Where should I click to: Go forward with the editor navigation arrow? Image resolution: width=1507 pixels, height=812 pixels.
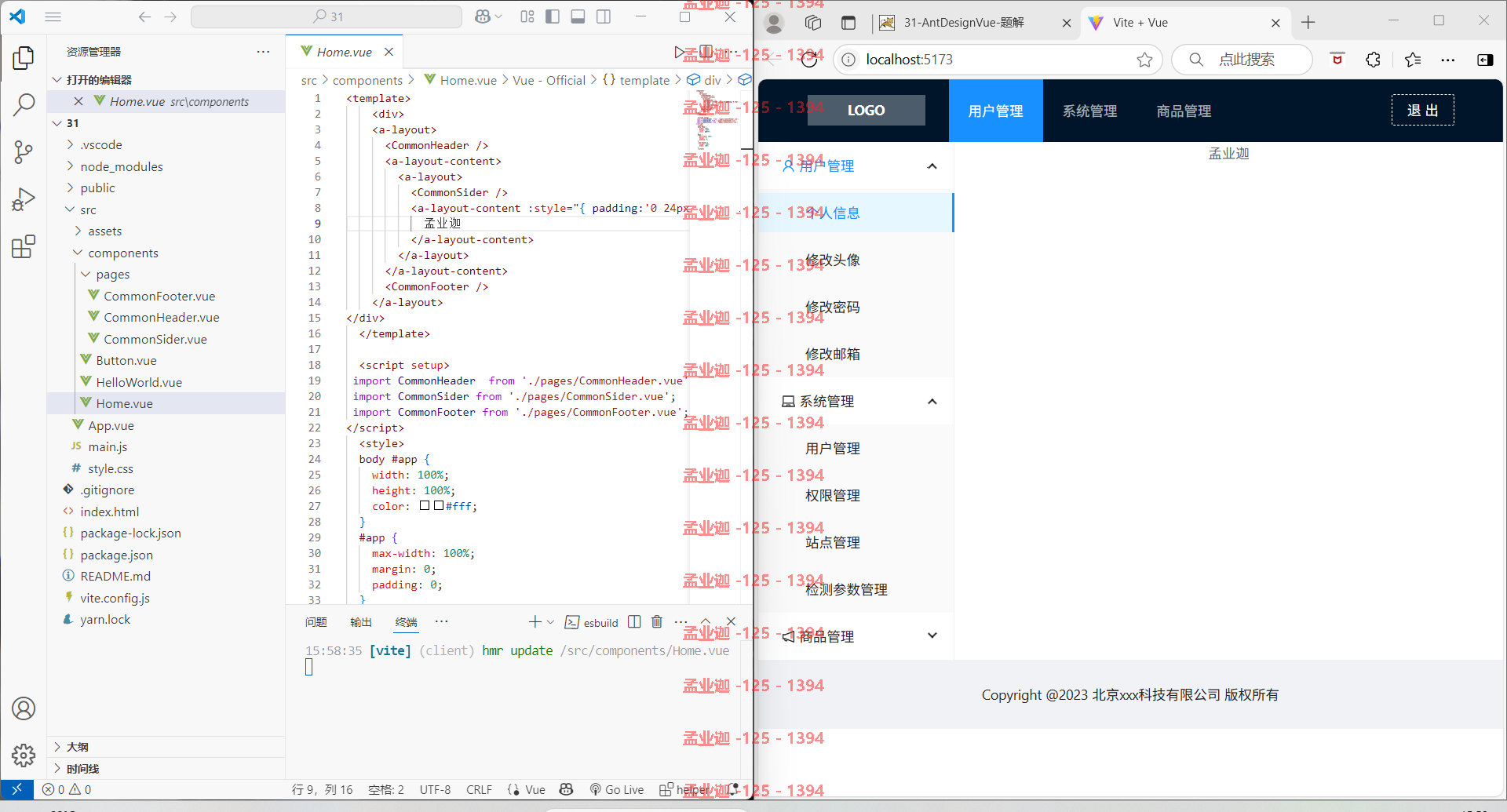point(170,16)
